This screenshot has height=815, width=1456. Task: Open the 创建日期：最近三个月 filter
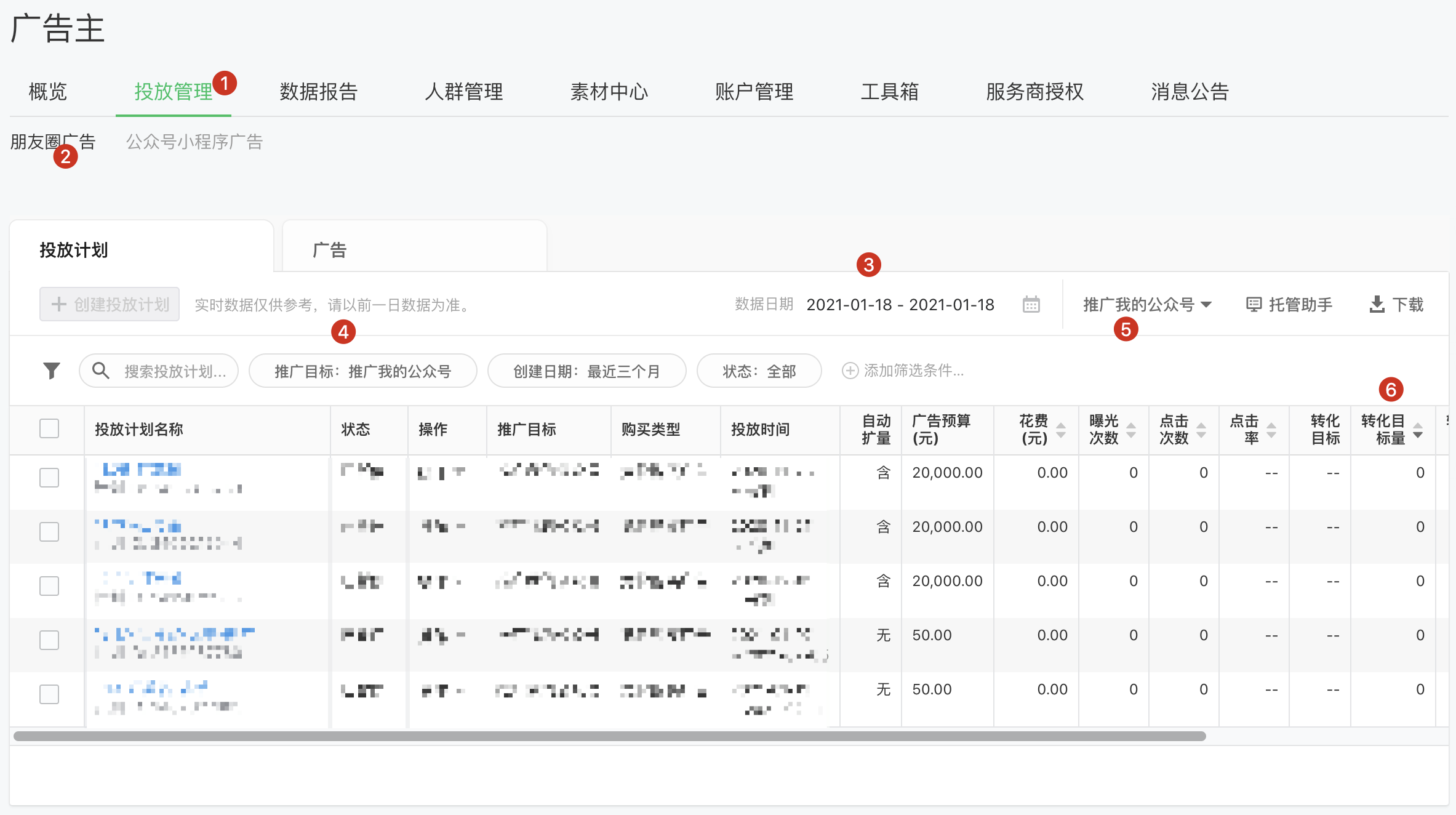tap(586, 371)
